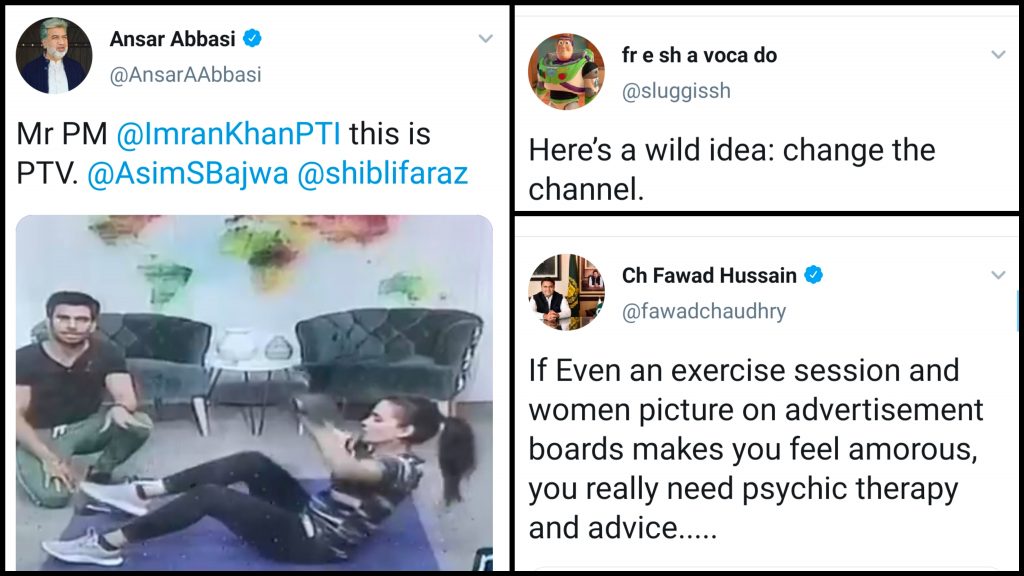Open the @ImranKhanPTI mention link
The width and height of the screenshot is (1024, 576).
[x=229, y=134]
